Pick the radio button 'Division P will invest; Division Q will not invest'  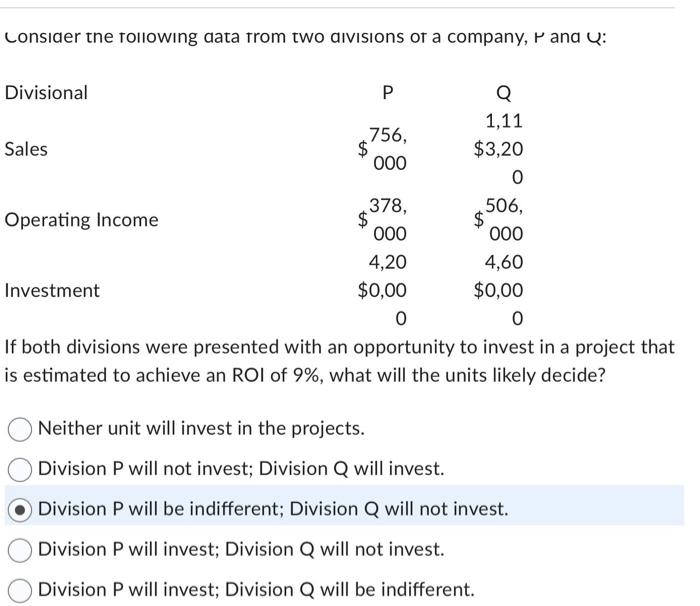pyautogui.click(x=20, y=550)
